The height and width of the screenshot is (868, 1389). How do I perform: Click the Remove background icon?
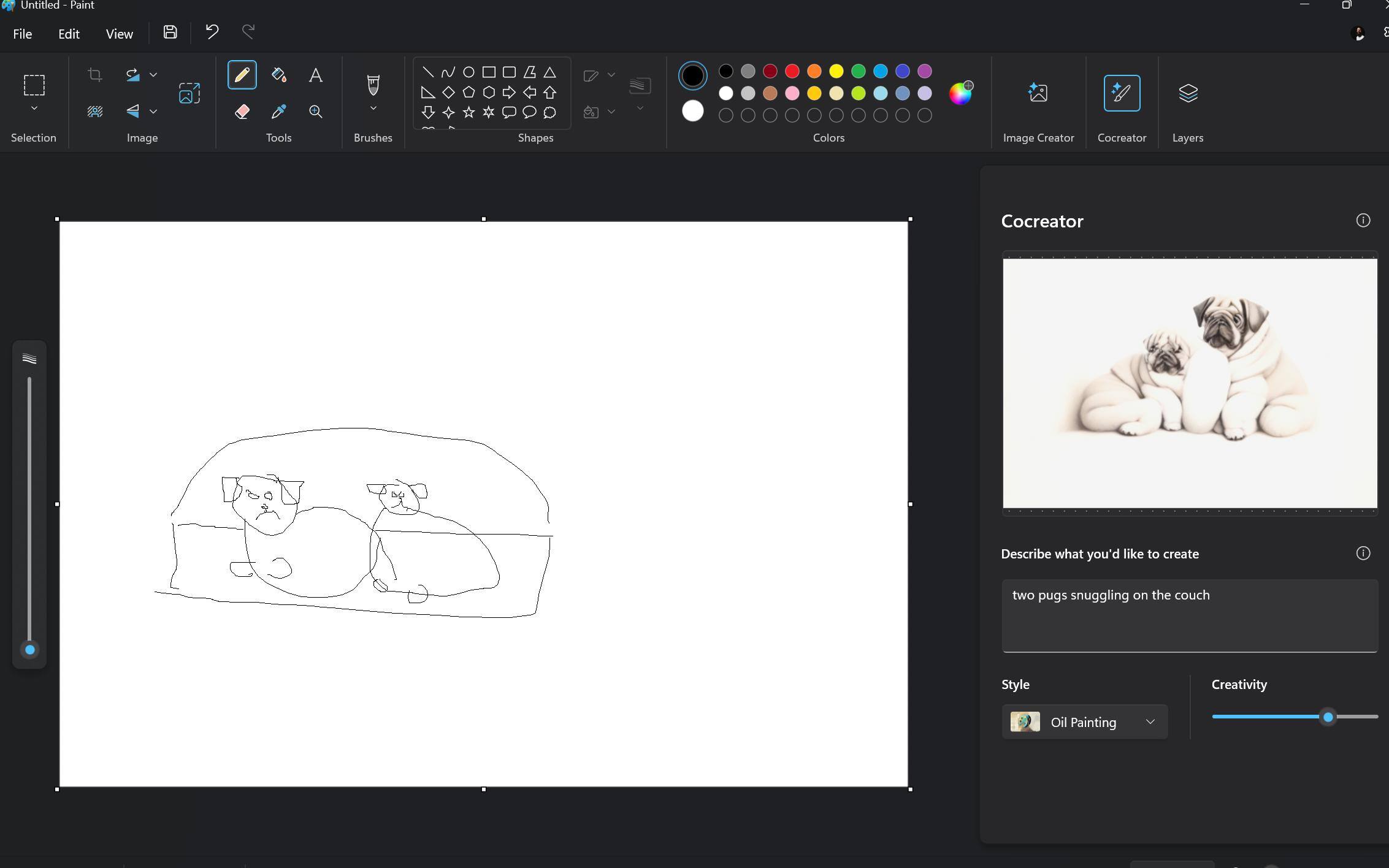tap(95, 112)
